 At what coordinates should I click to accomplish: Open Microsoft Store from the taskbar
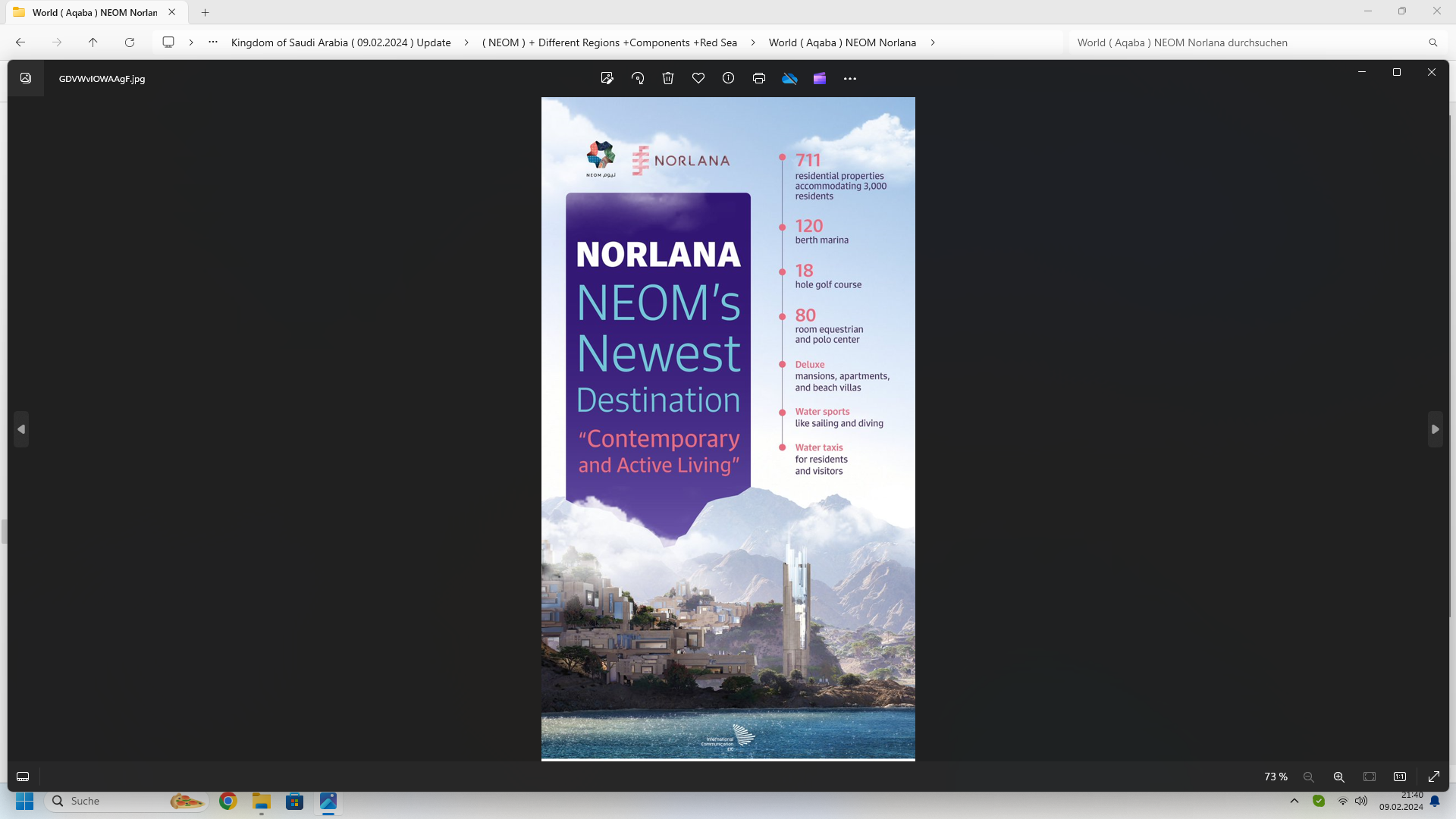pyautogui.click(x=295, y=801)
